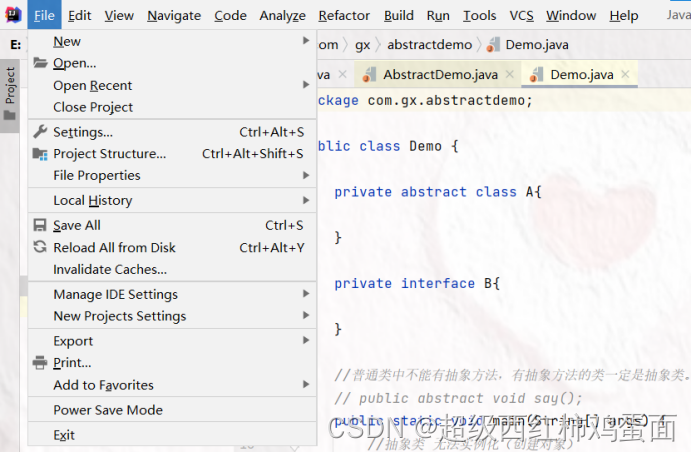Open the VCS menu

coord(521,15)
